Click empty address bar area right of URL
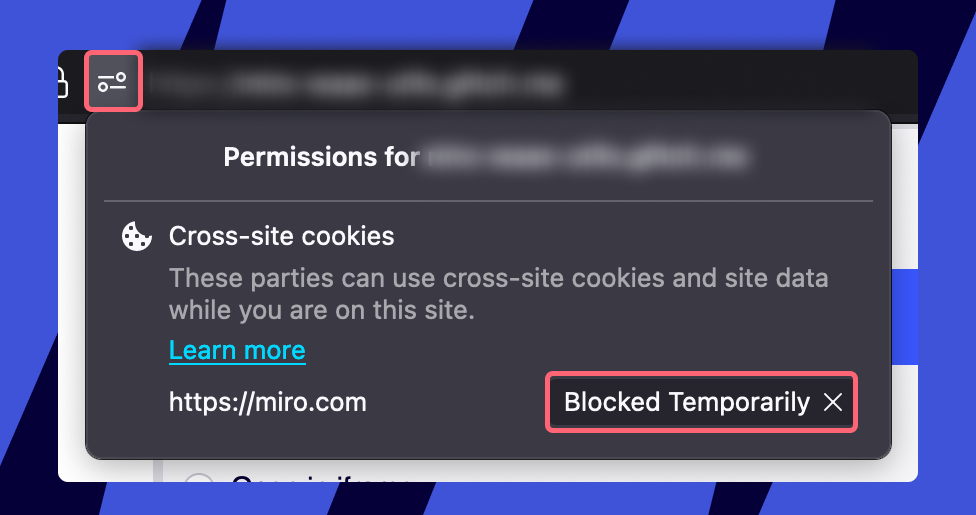 750,81
